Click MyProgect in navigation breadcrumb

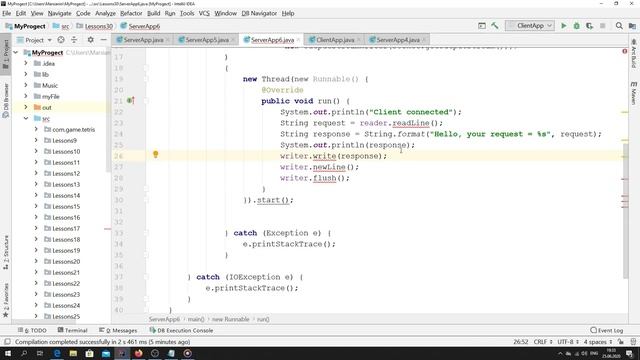(x=29, y=26)
